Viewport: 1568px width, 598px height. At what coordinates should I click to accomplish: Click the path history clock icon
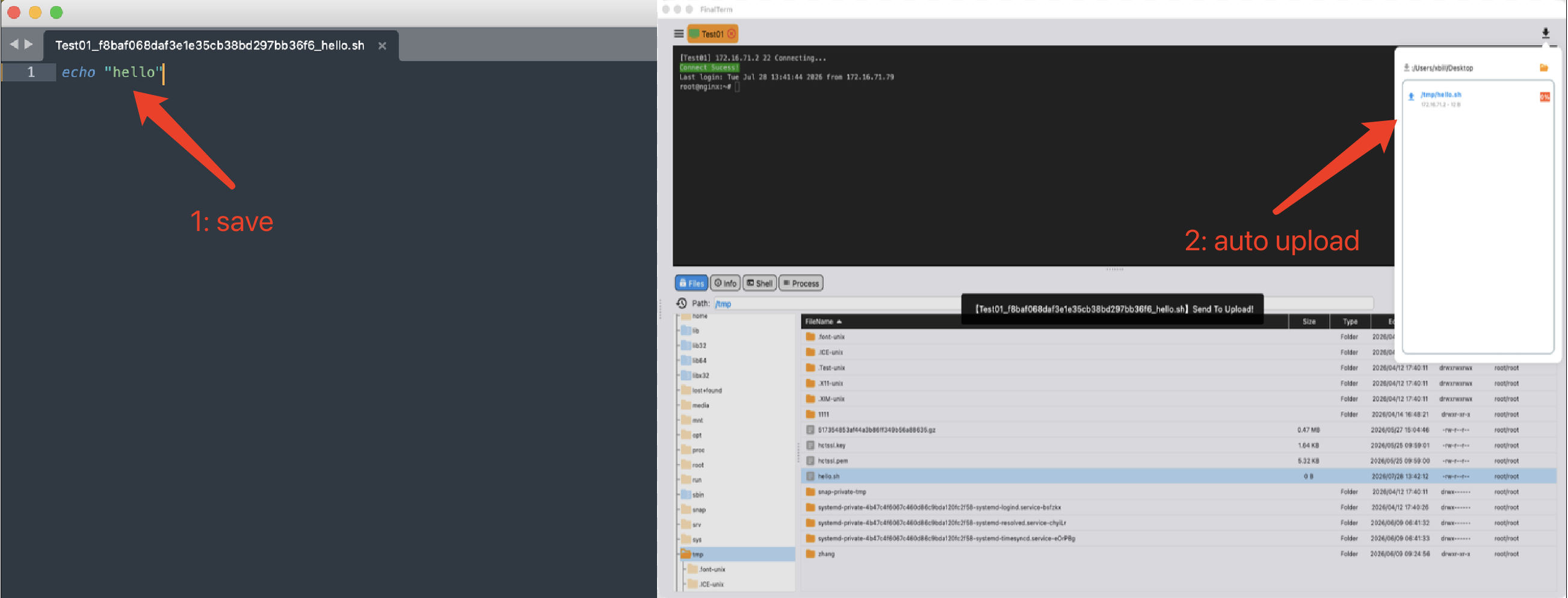click(x=681, y=303)
